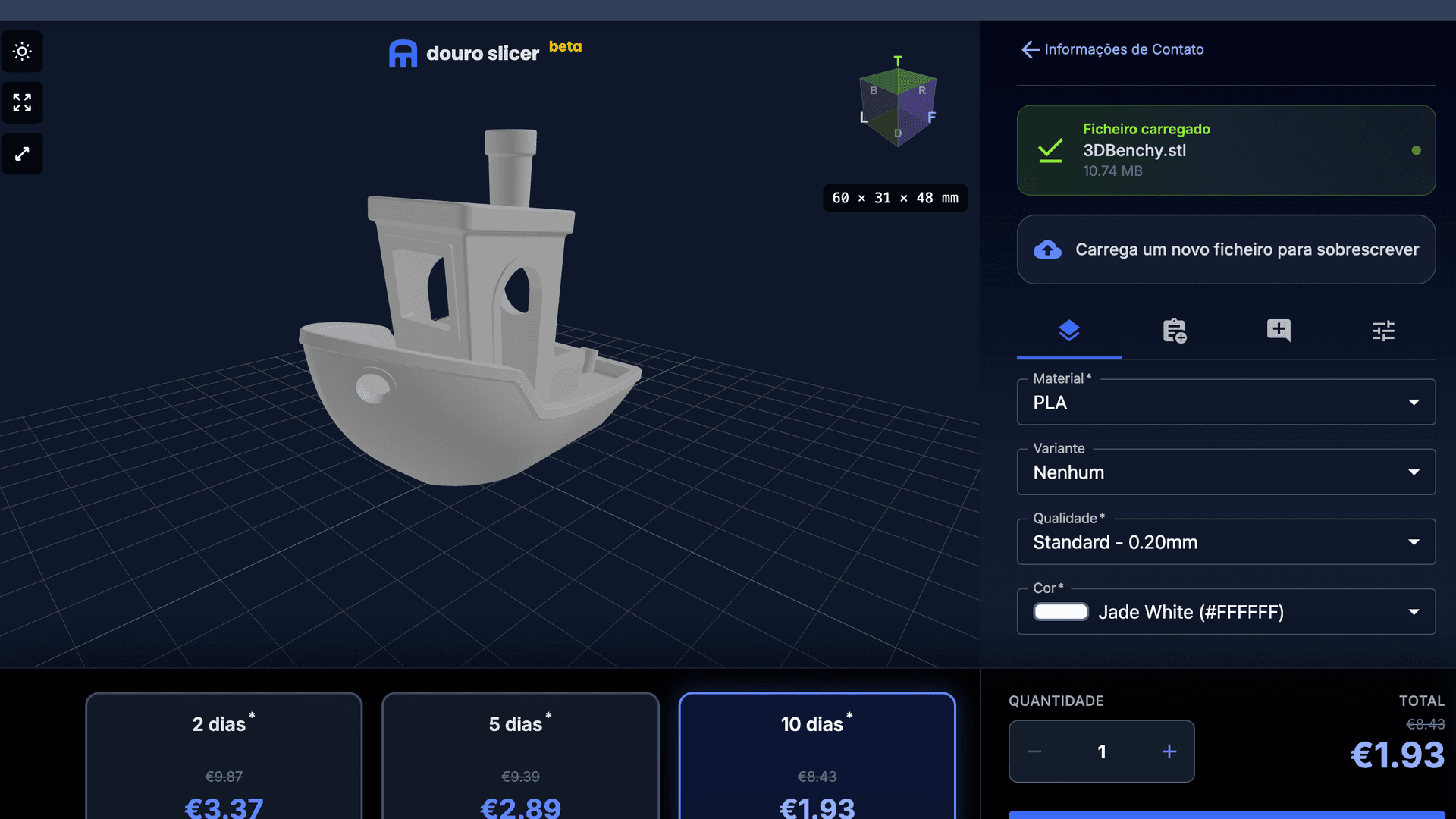Expand the Material dropdown showing PLA
Viewport: 1456px width, 819px height.
click(x=1225, y=403)
